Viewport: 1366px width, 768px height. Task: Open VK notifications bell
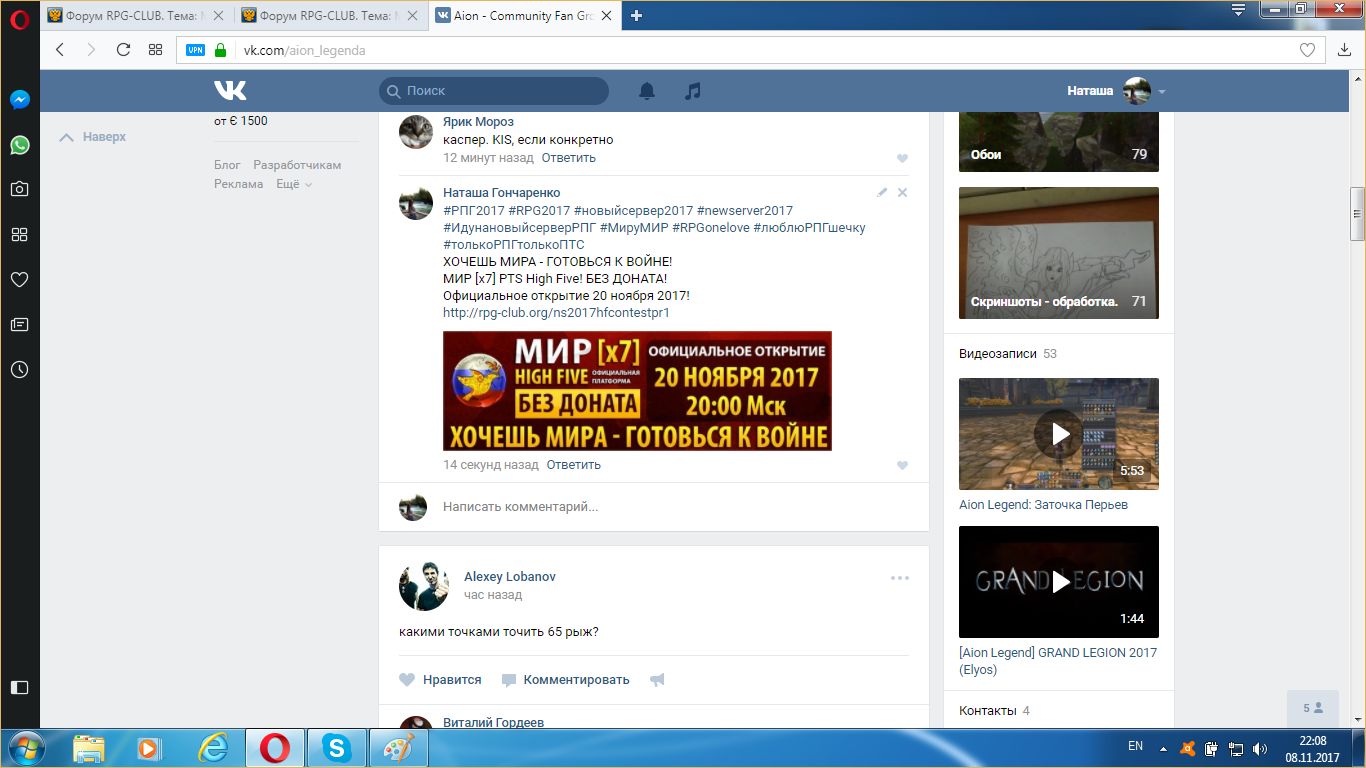click(647, 91)
